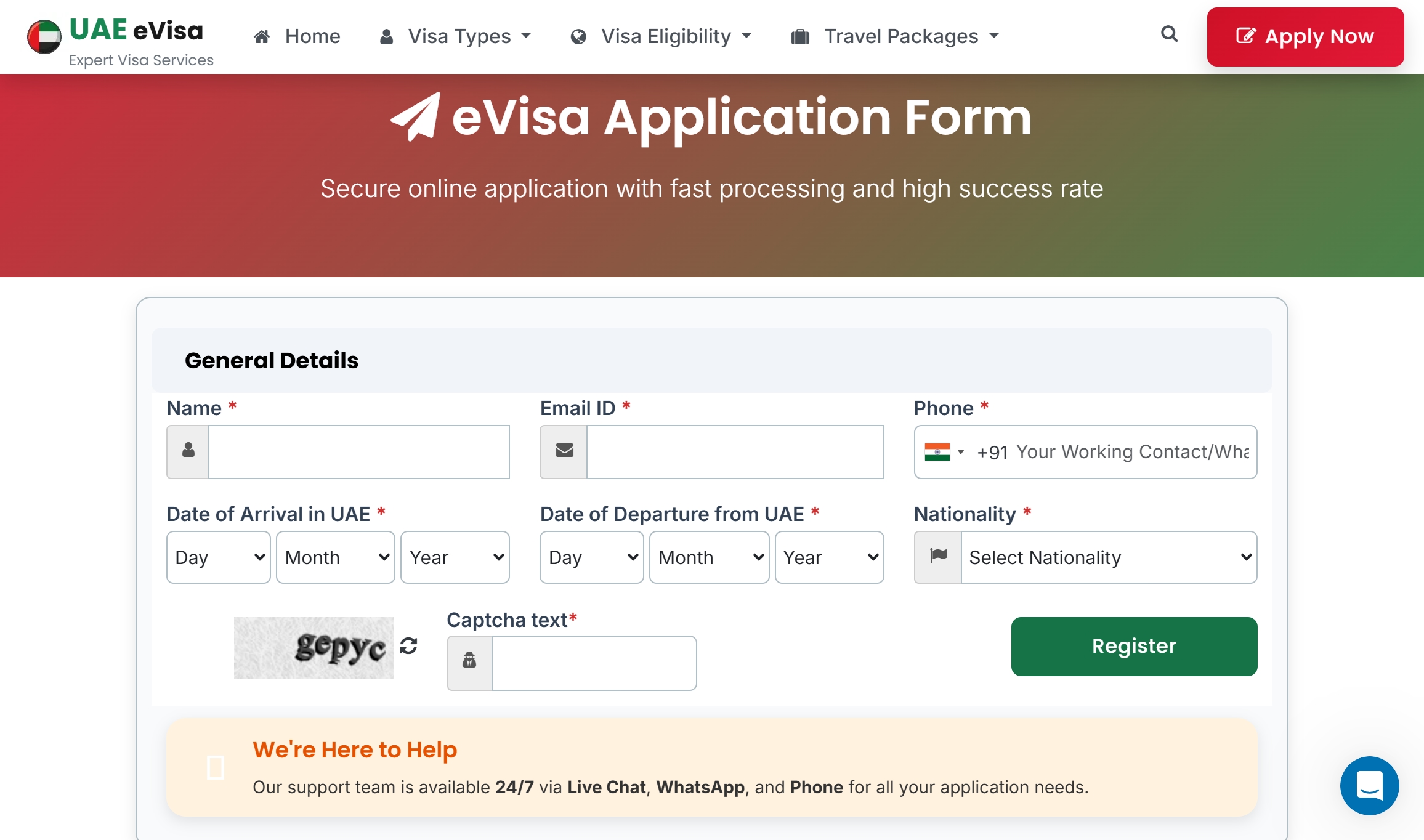Expand the arrival Month dropdown
Image resolution: width=1424 pixels, height=840 pixels.
336,557
